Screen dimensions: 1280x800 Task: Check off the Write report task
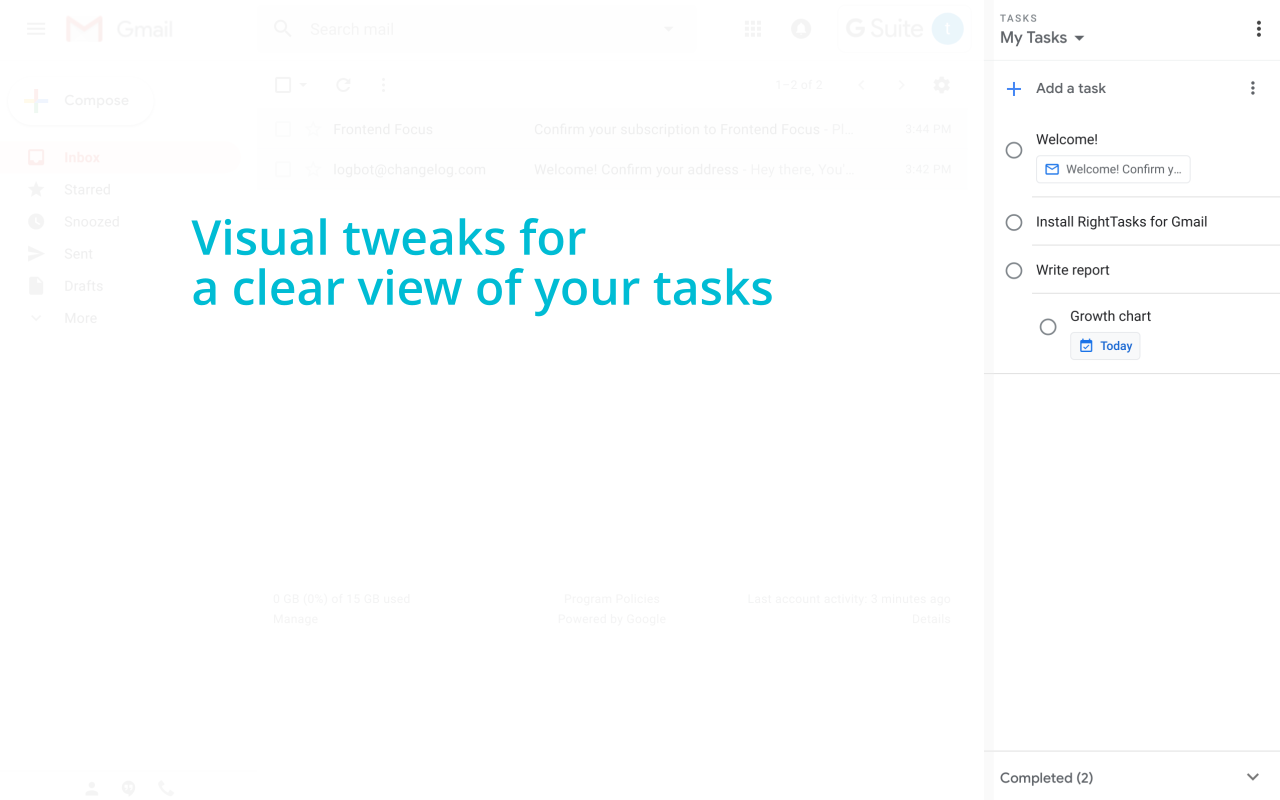(x=1013, y=270)
